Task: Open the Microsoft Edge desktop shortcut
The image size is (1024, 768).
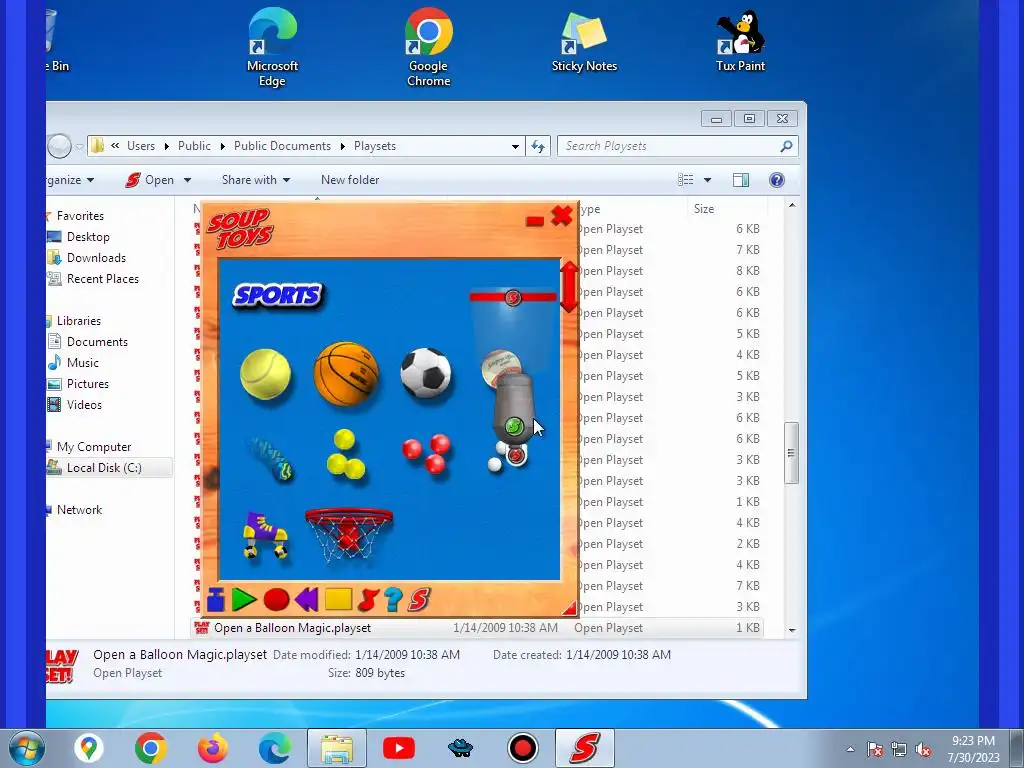Action: (272, 47)
